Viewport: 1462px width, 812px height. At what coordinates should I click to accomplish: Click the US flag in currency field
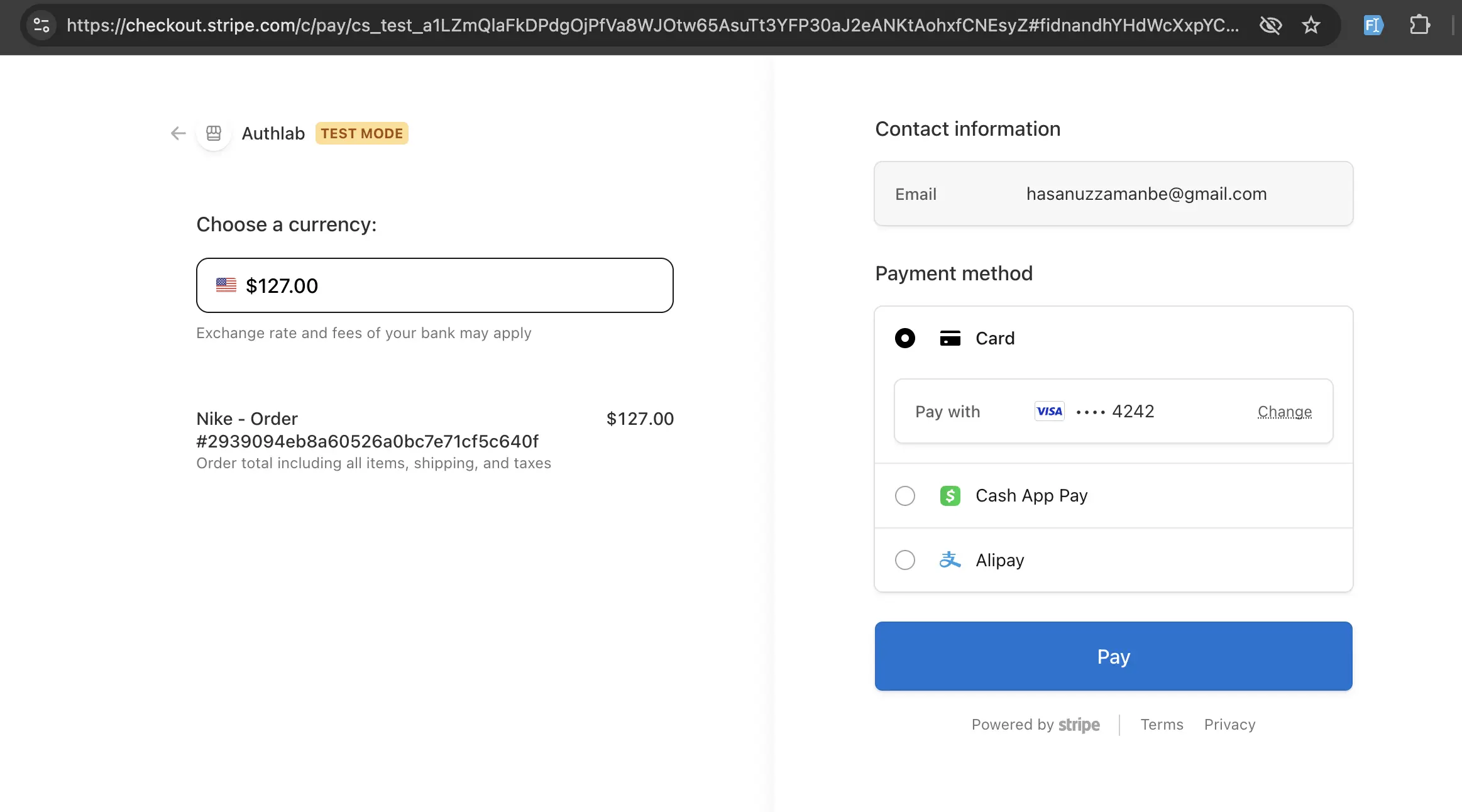(226, 285)
